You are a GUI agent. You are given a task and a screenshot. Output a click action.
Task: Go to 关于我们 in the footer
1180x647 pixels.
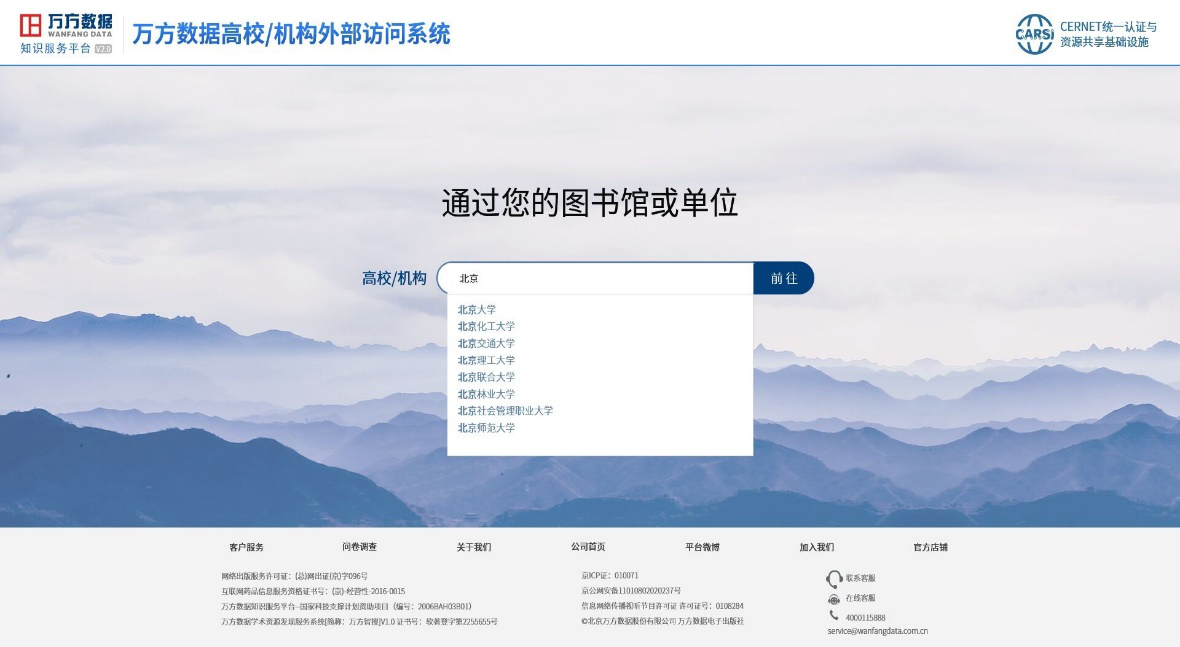tap(474, 547)
